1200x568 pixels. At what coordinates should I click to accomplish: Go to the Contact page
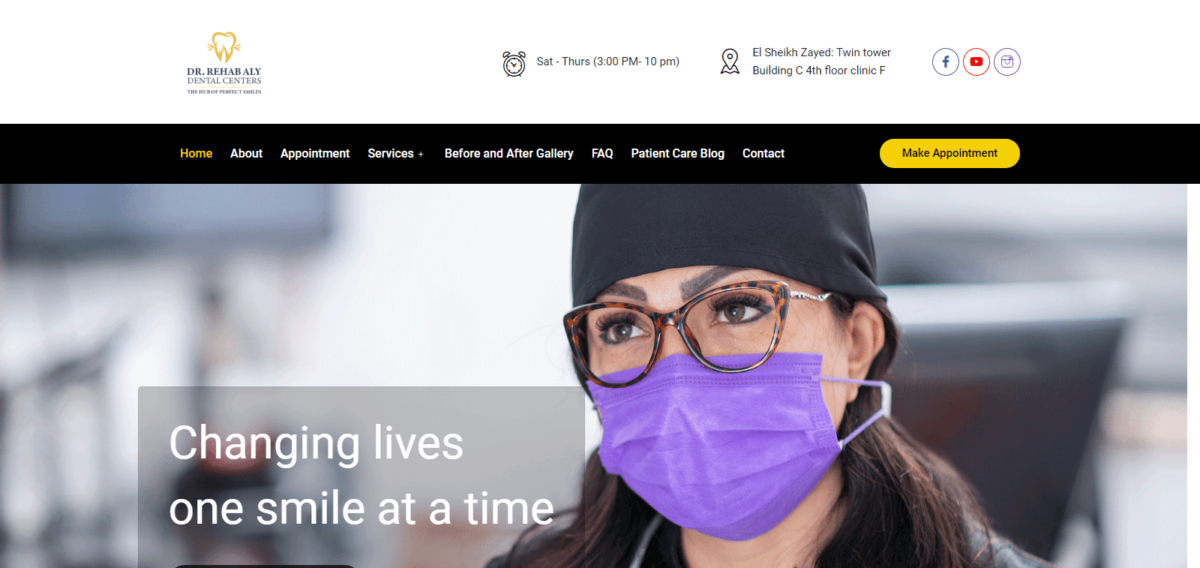[763, 153]
